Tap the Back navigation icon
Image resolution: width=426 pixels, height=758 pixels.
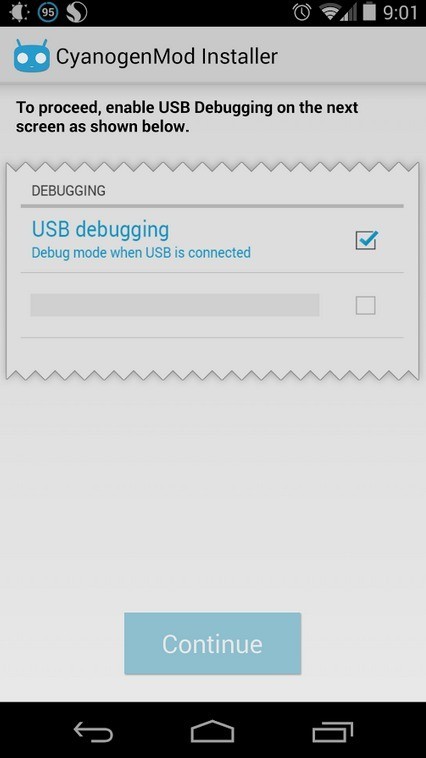pos(93,732)
